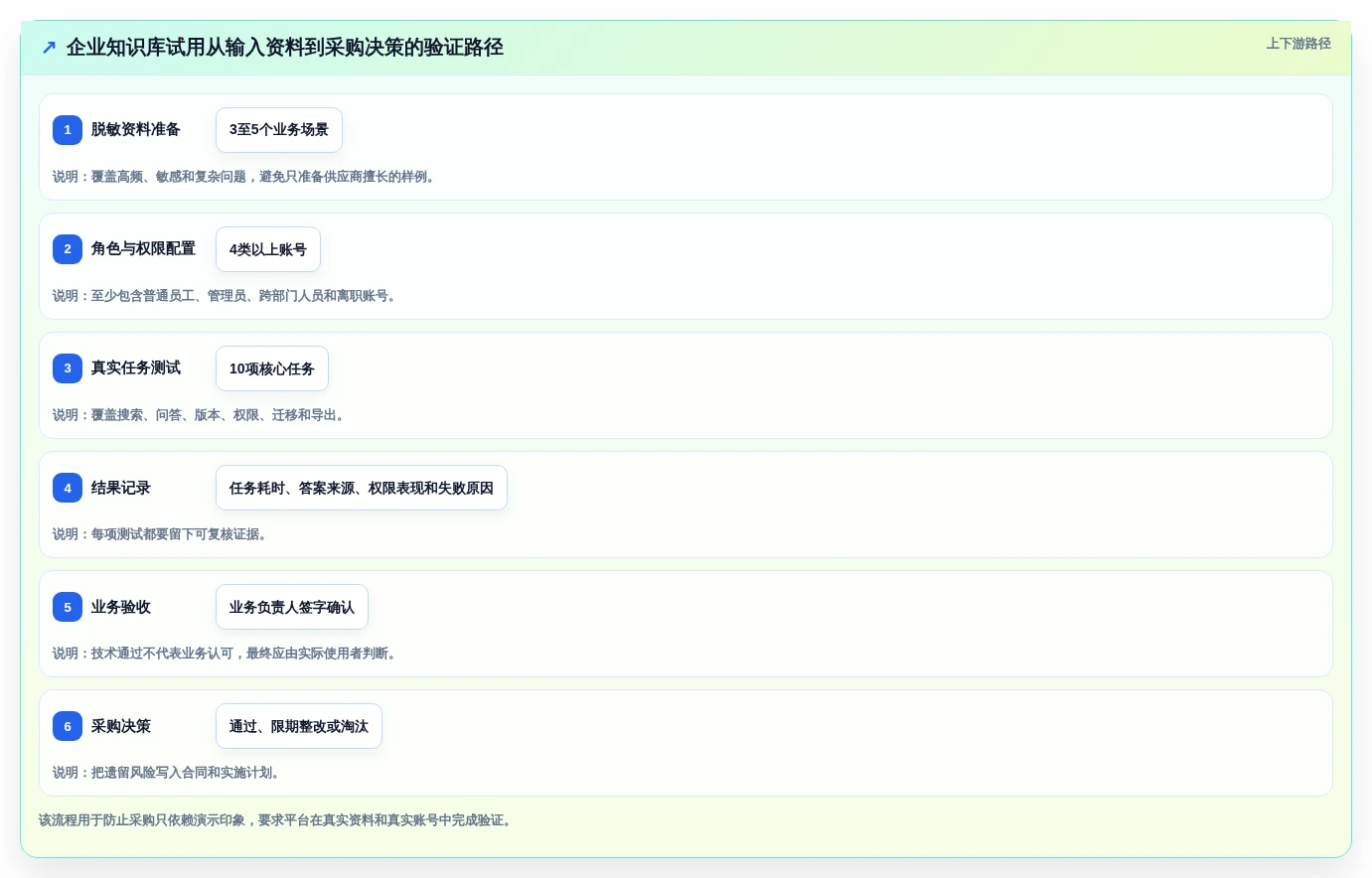Click the 角色与权限配置 step title

pyautogui.click(x=143, y=248)
